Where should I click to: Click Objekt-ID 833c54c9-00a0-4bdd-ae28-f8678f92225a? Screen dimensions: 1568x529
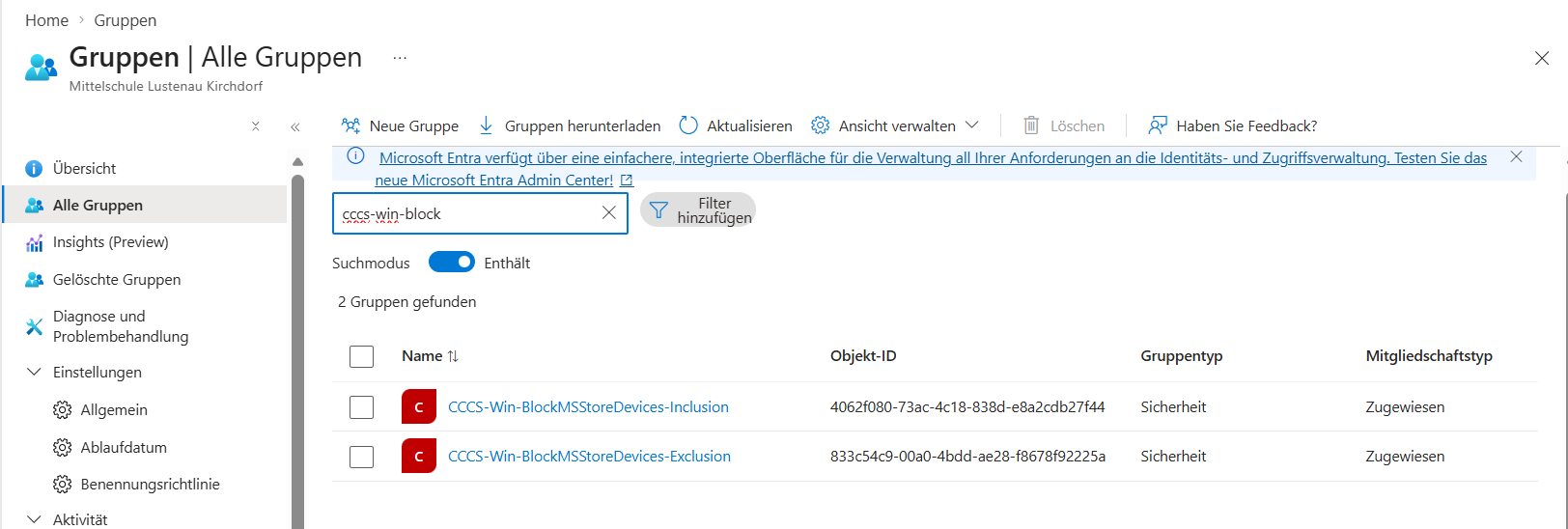967,457
